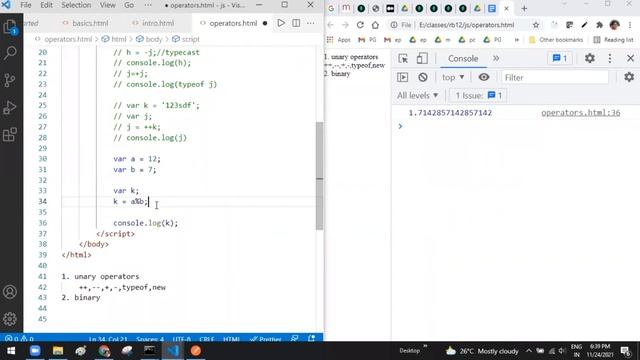The height and width of the screenshot is (360, 640).
Task: Select the script breadcrumb item
Action: (186, 39)
